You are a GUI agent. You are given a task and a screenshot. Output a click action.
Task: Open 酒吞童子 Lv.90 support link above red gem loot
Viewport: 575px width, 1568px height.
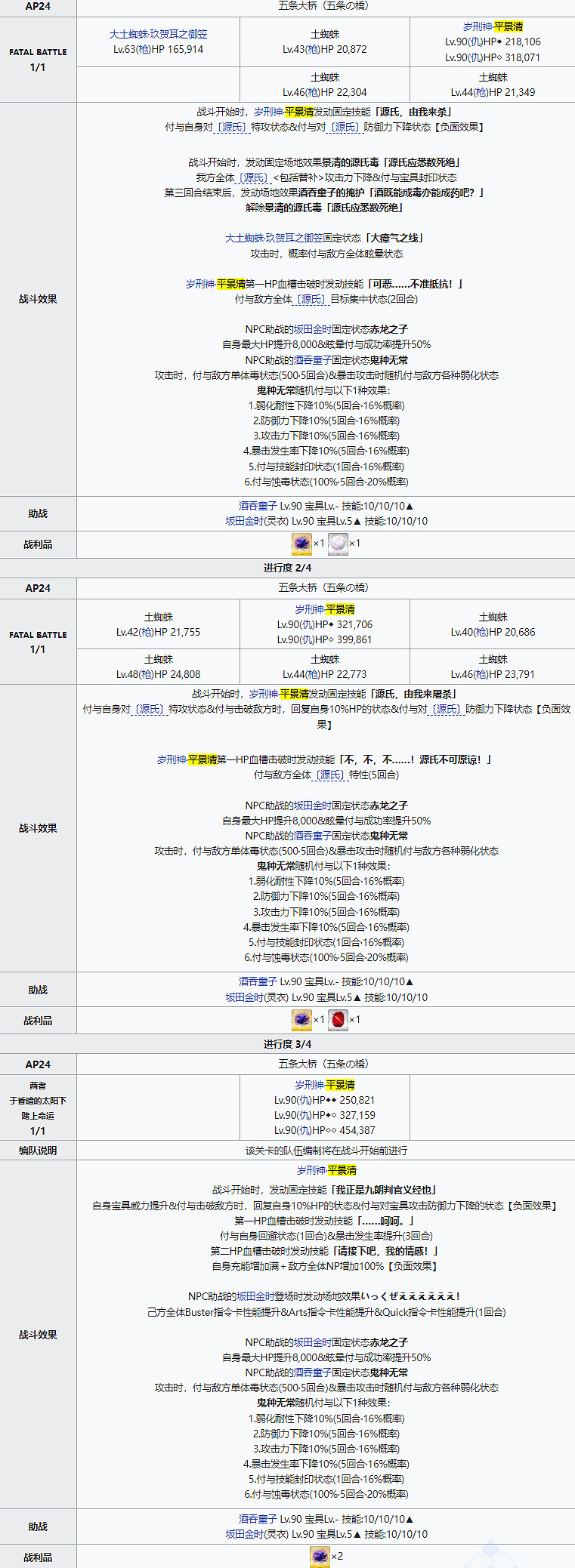coord(258,981)
